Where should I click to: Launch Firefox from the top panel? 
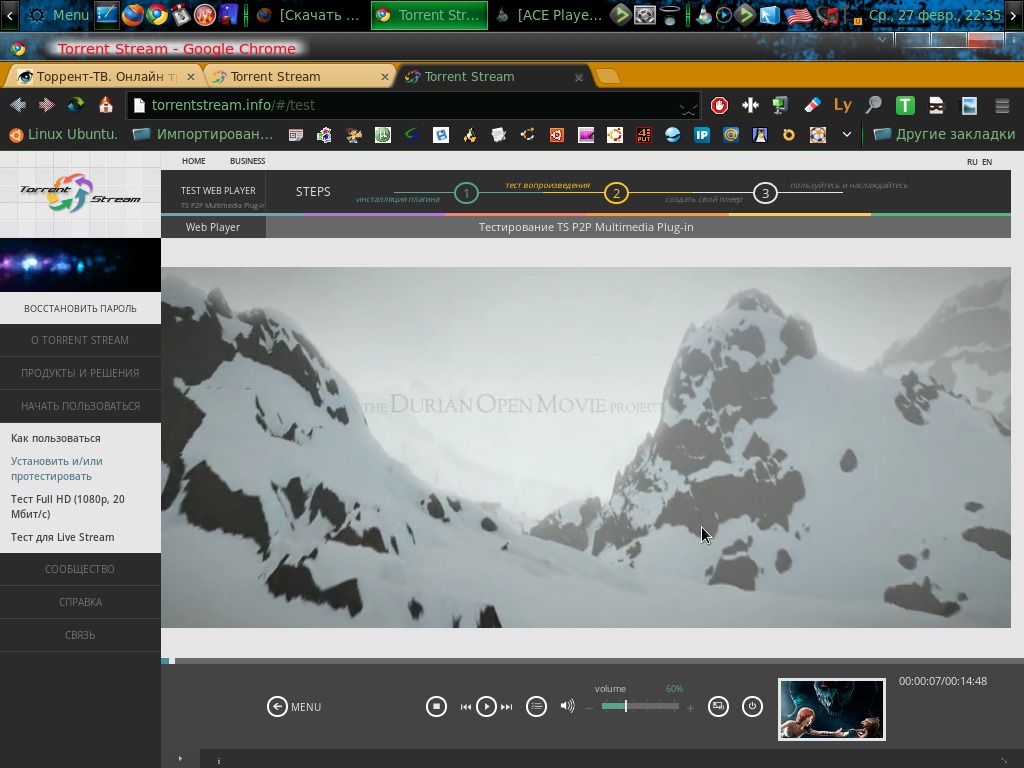[133, 15]
